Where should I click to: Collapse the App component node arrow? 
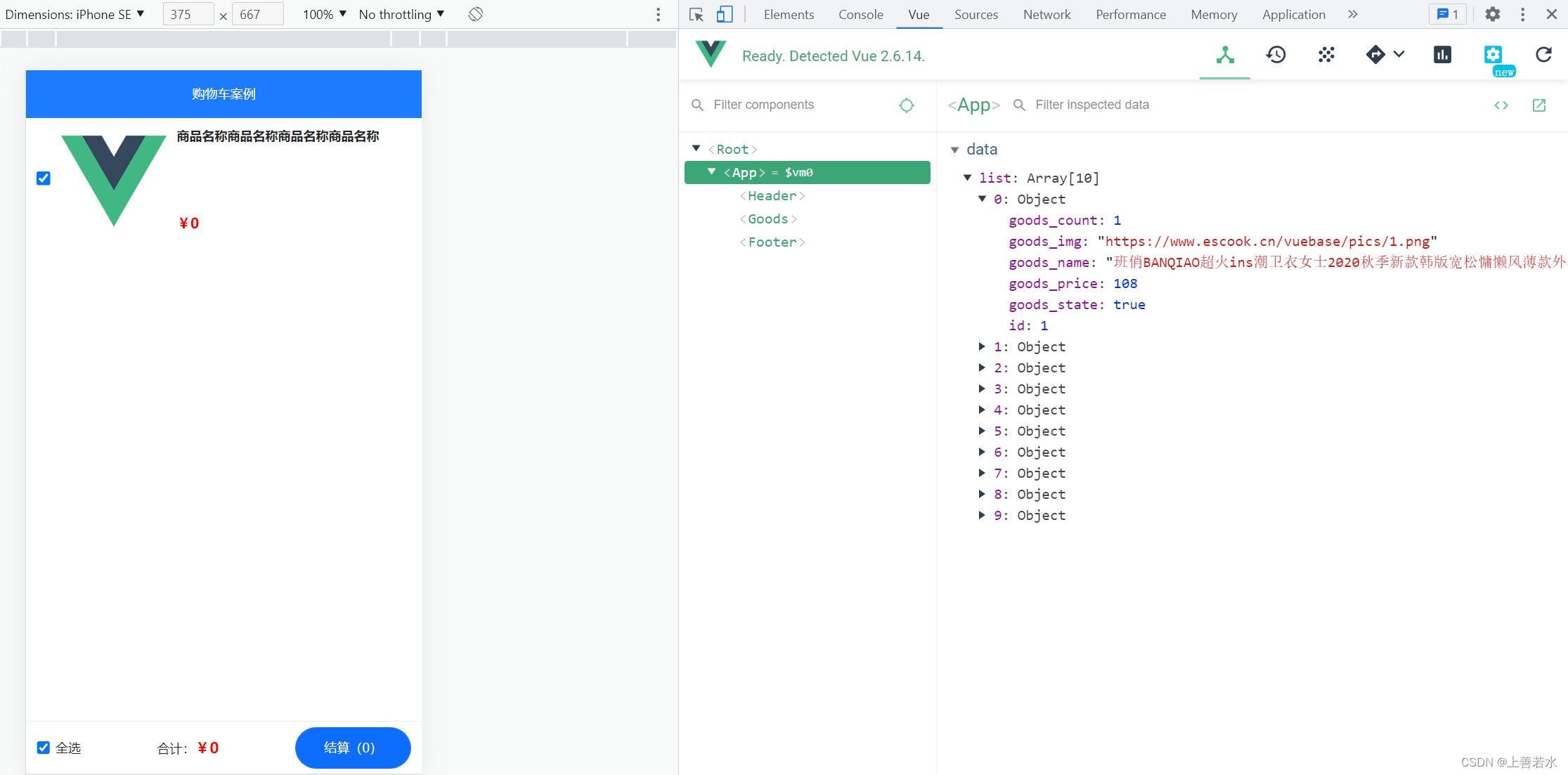tap(711, 171)
